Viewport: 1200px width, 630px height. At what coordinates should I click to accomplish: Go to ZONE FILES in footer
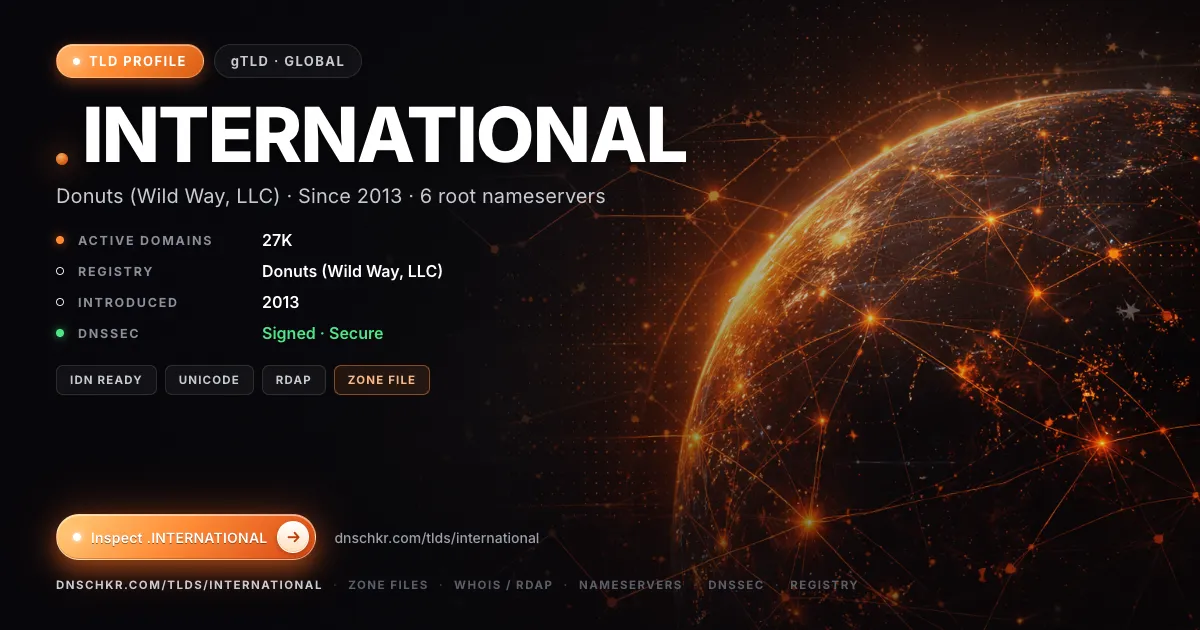coord(388,585)
